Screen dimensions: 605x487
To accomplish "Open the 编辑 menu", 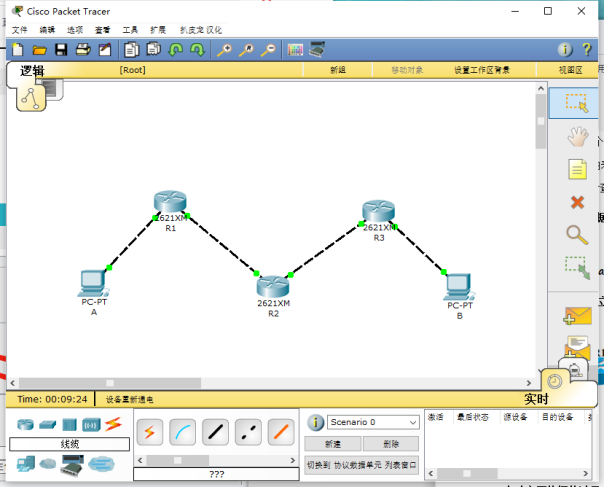I will [x=47, y=30].
